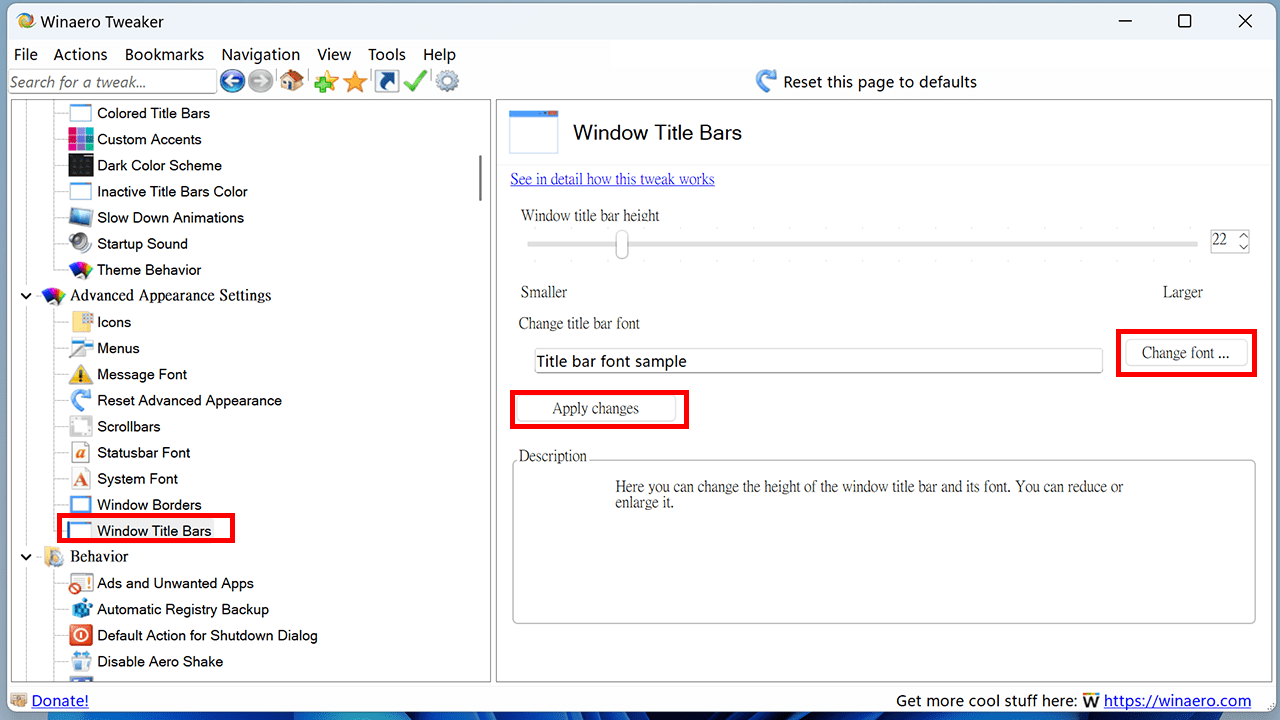Collapse the Advanced Appearance Settings group

(x=26, y=296)
